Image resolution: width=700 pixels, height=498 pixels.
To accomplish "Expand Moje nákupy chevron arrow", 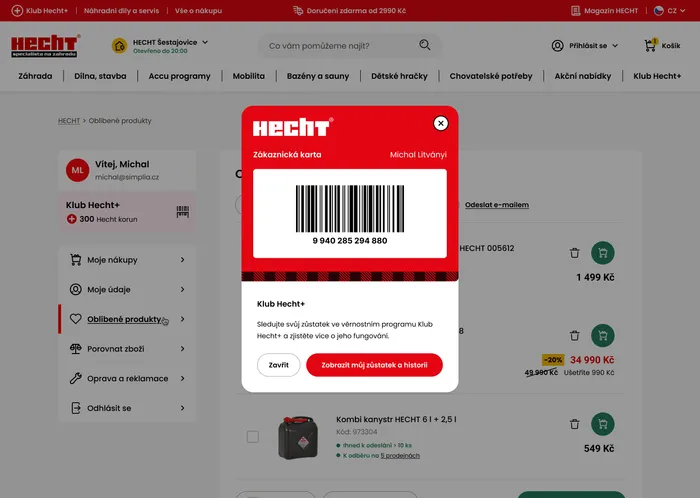I will pyautogui.click(x=183, y=260).
